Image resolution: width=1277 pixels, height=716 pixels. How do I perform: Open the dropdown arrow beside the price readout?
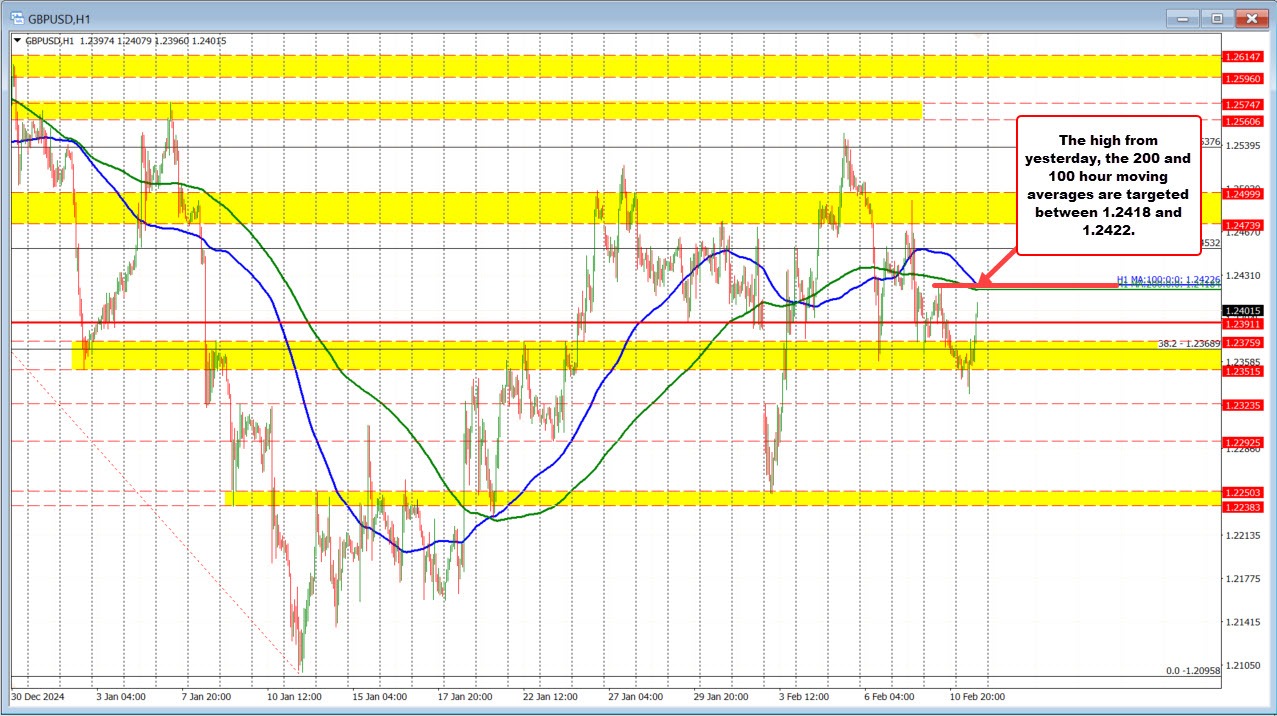click(17, 40)
